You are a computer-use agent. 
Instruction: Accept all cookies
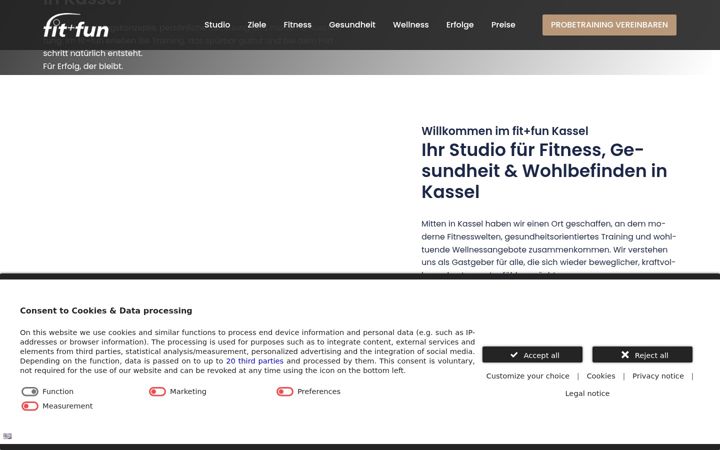(x=532, y=355)
